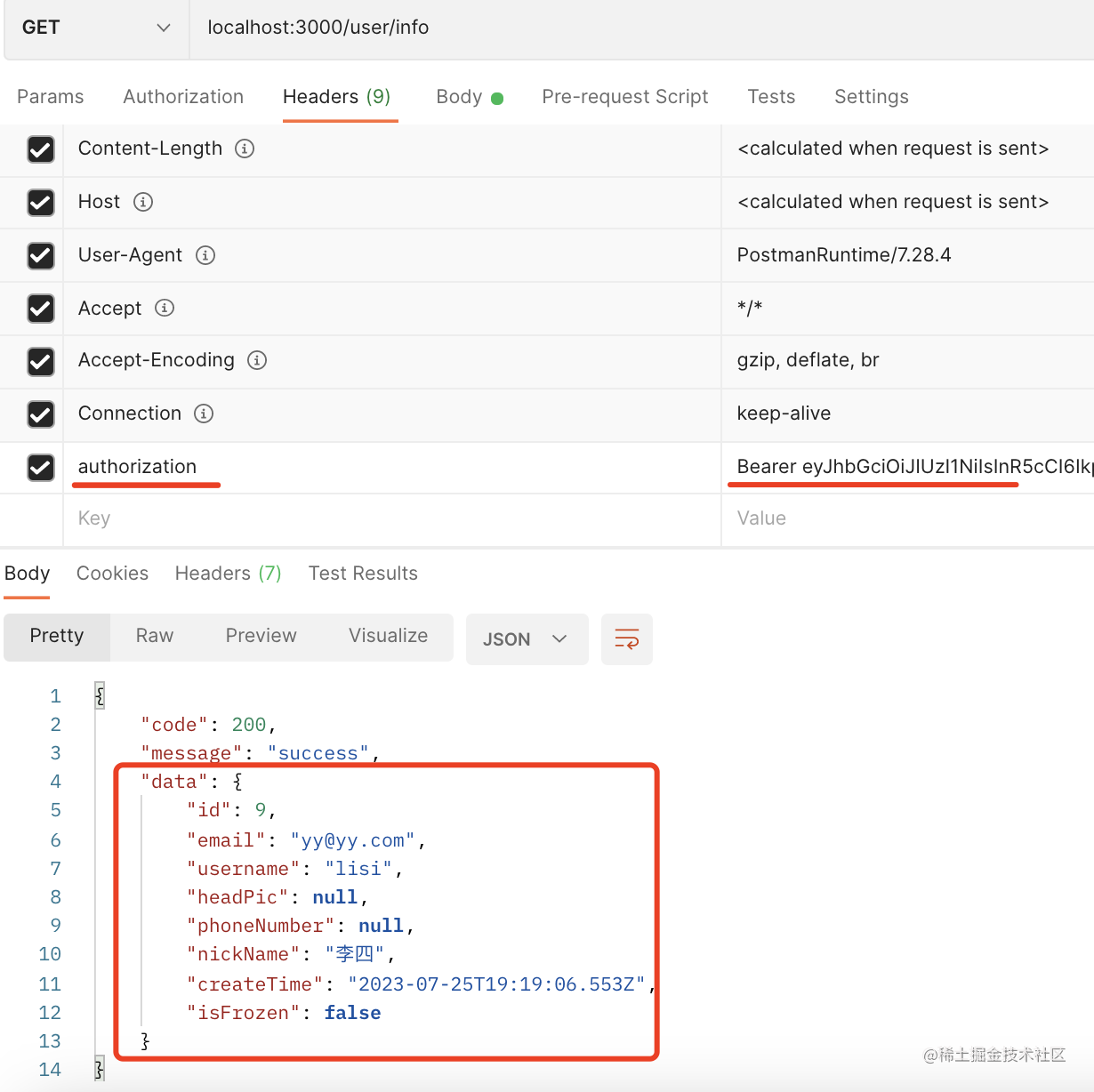
Task: Uncheck the authorization header checkbox
Action: click(x=41, y=467)
